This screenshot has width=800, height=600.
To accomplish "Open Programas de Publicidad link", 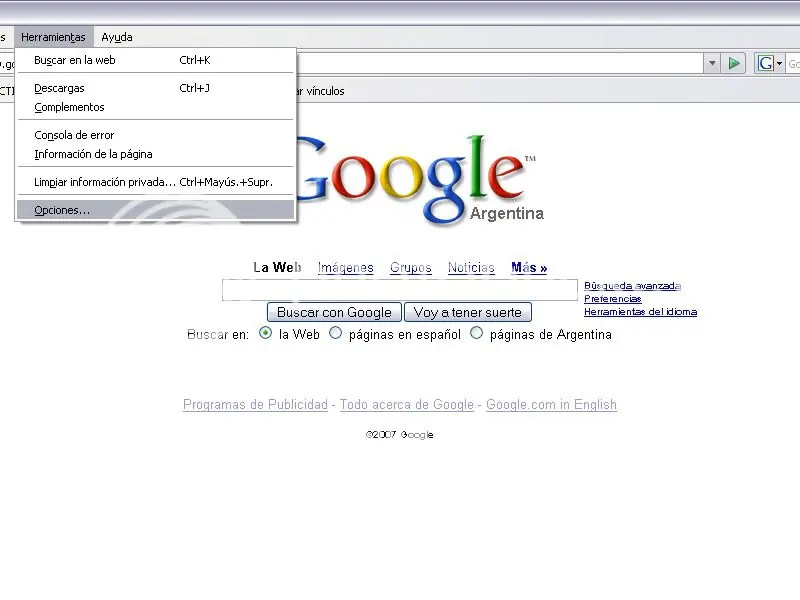I will pyautogui.click(x=255, y=405).
